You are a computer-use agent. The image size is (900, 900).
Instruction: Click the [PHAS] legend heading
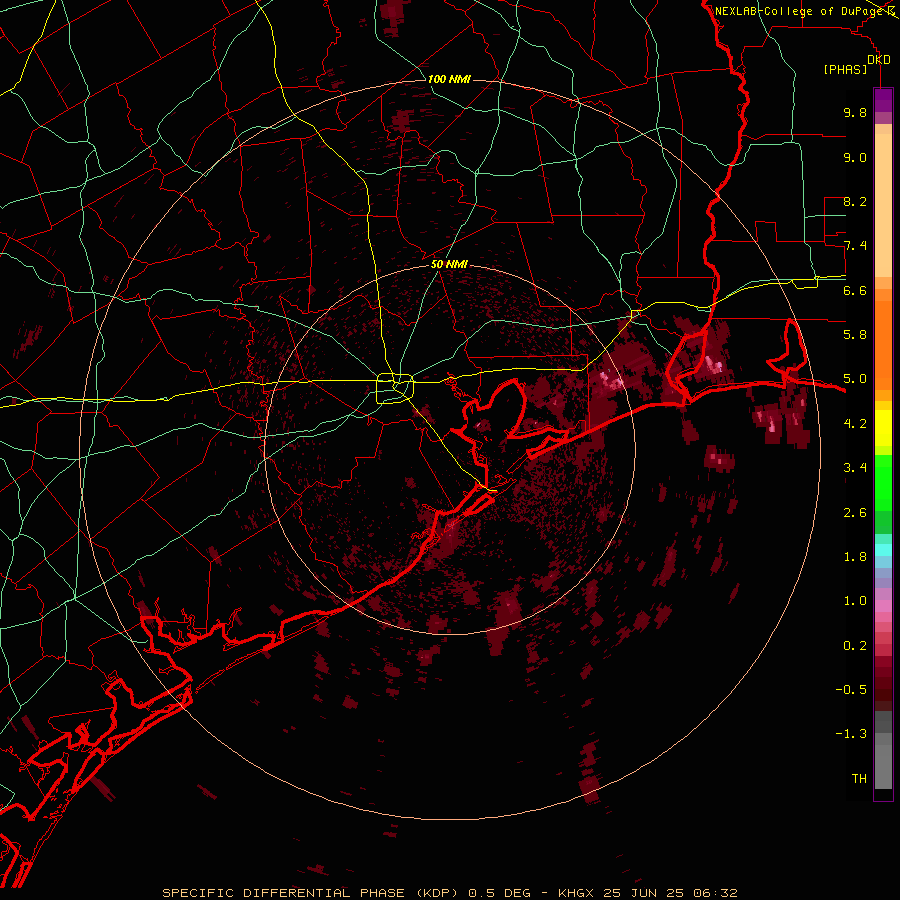coord(845,70)
